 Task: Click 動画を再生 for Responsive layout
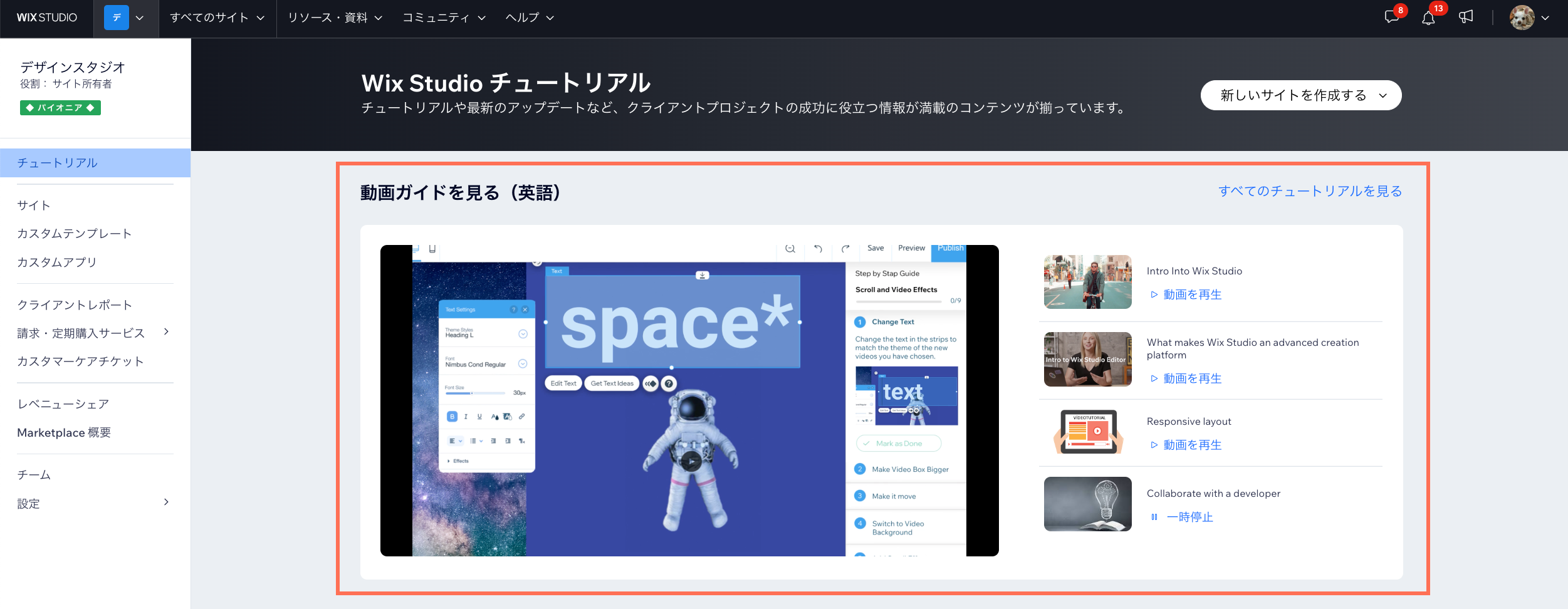tap(1193, 445)
